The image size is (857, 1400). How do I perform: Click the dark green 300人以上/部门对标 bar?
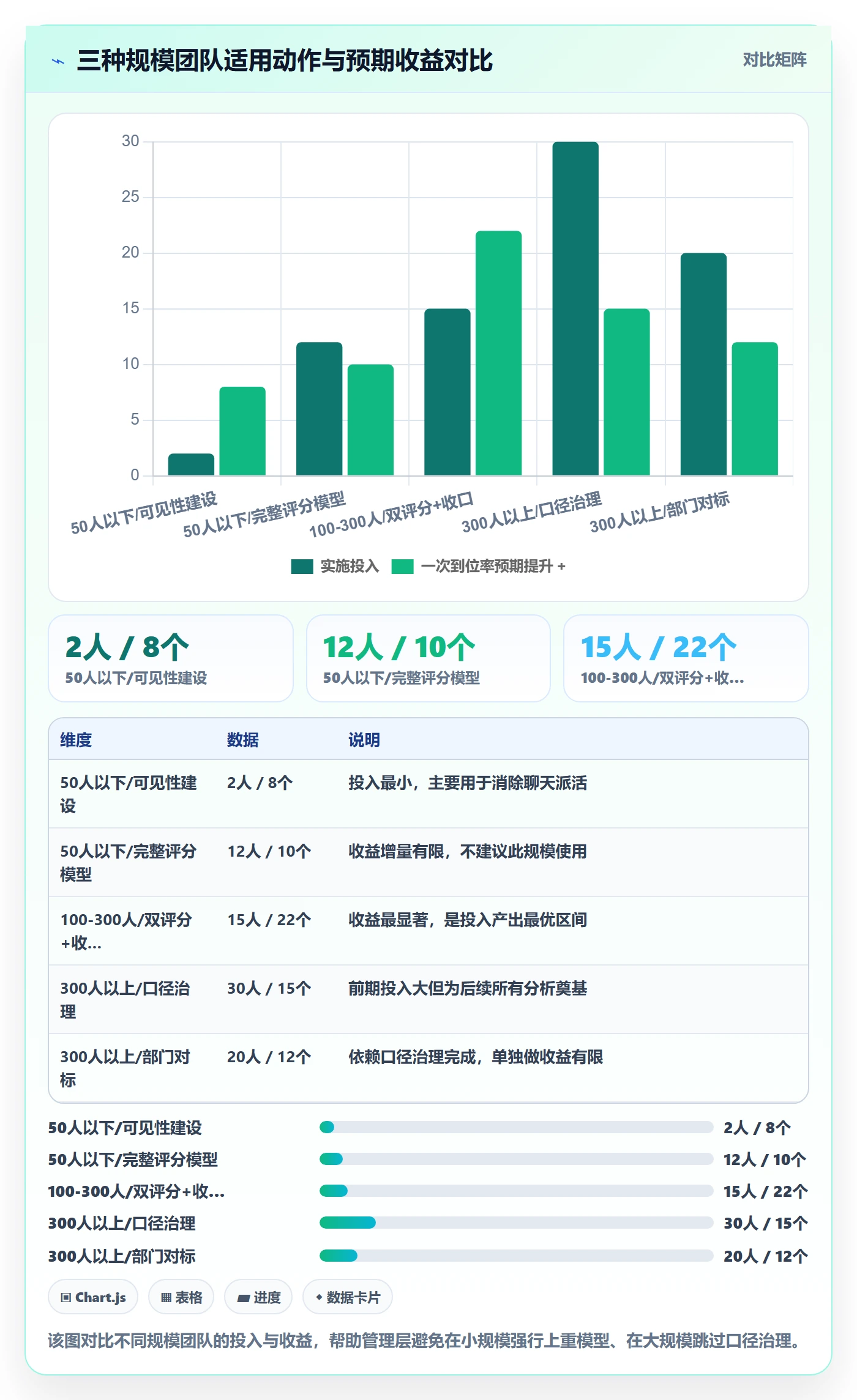point(704,364)
